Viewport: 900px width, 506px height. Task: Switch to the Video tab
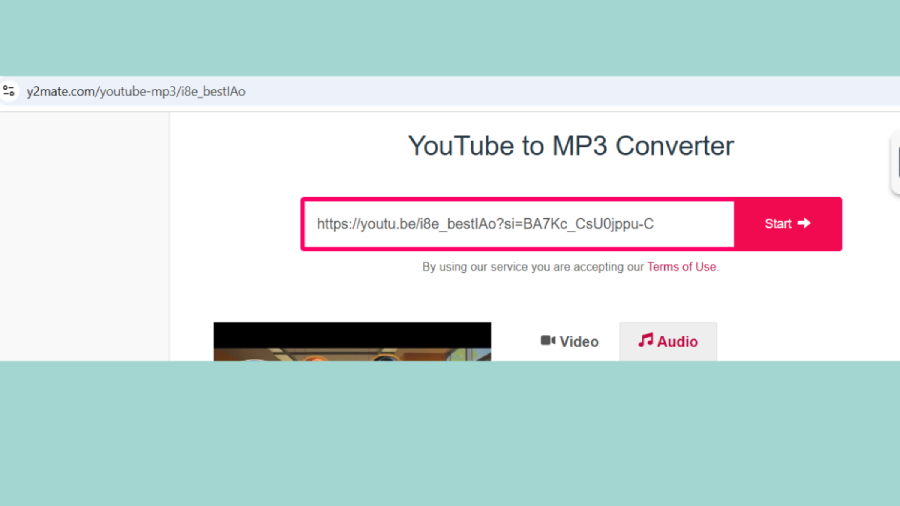(x=569, y=341)
